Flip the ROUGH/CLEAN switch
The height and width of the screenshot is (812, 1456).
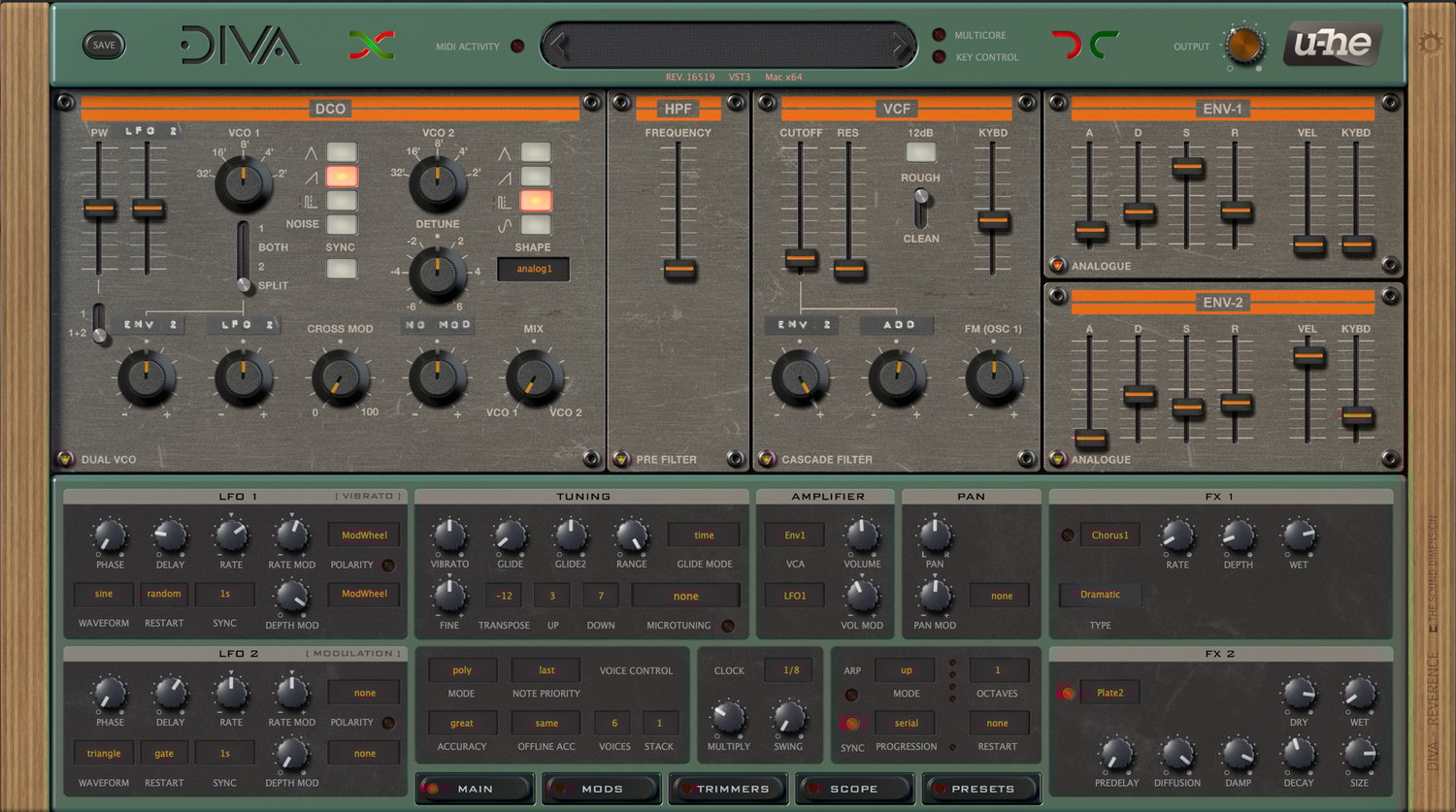(x=921, y=208)
